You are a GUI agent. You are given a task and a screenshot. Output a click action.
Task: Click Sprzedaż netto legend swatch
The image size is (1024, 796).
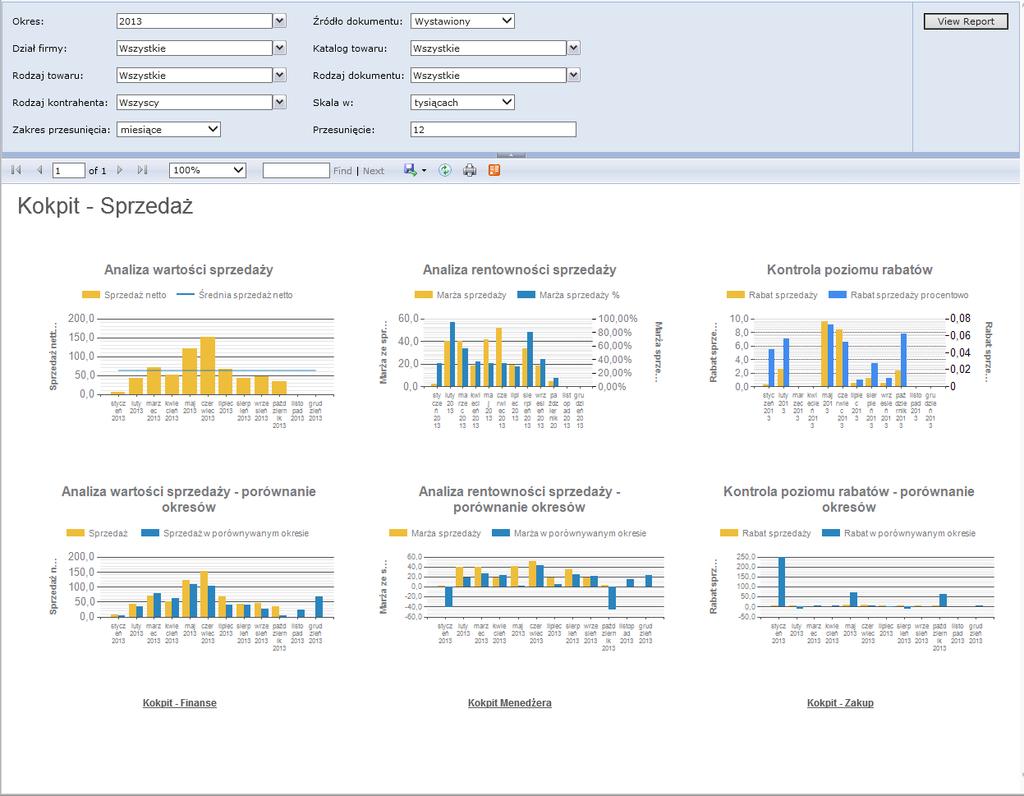point(91,295)
